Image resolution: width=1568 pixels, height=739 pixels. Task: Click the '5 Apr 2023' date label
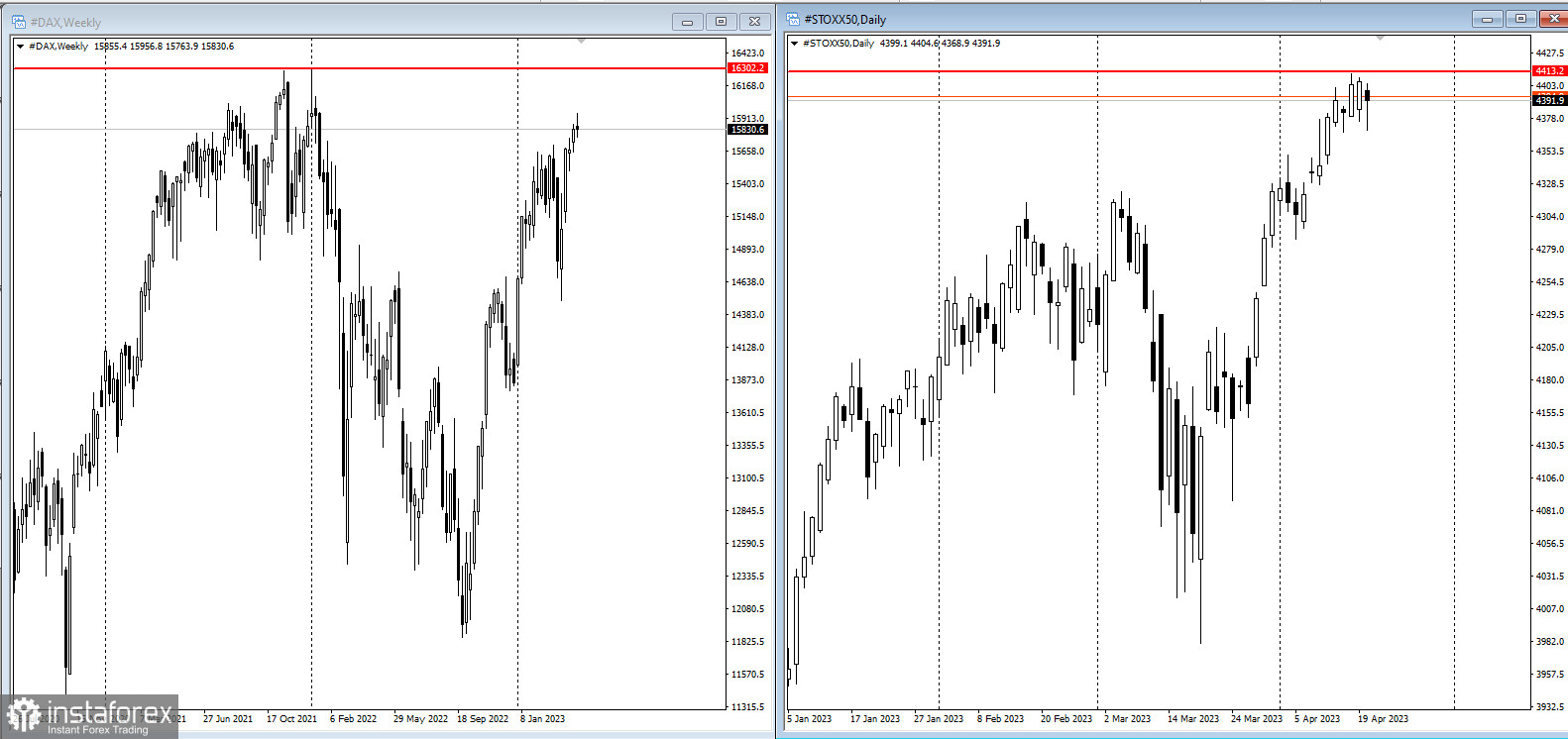(1317, 719)
